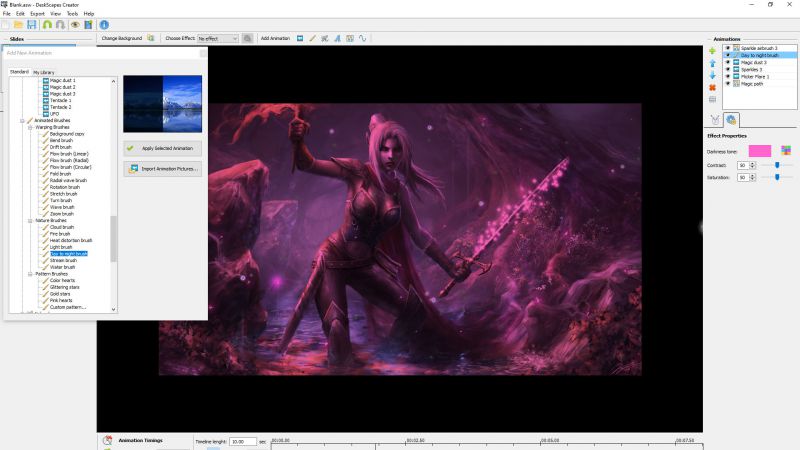Image resolution: width=800 pixels, height=450 pixels.
Task: Open the Choose Effect dropdown
Action: point(218,38)
